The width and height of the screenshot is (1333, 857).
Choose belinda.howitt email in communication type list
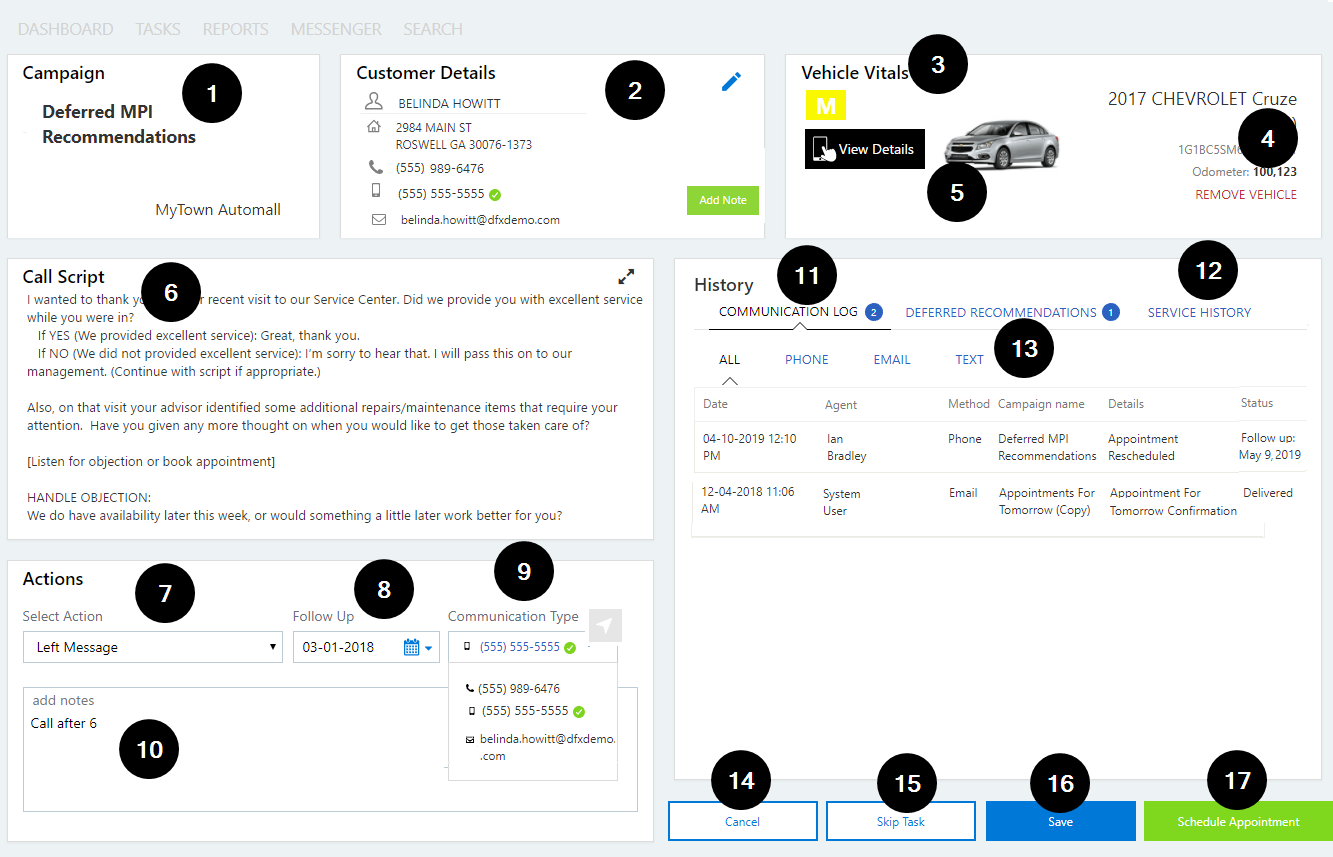[540, 747]
